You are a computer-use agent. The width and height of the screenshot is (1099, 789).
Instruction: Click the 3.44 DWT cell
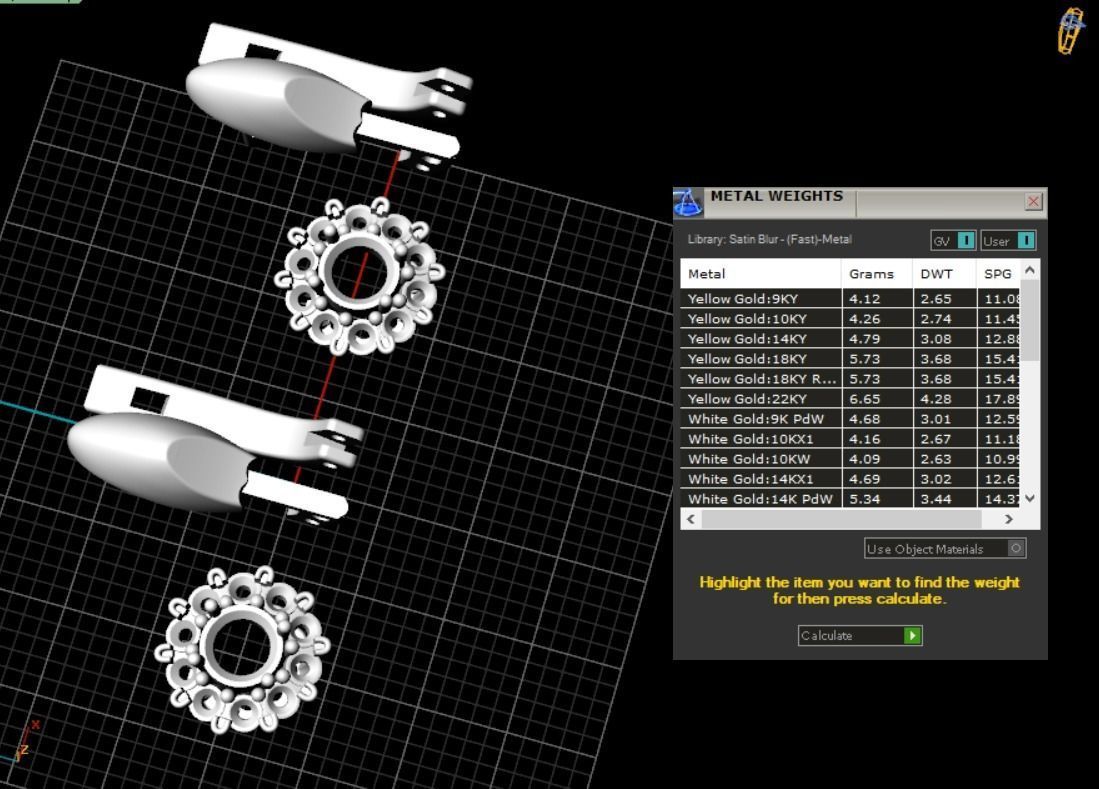click(945, 499)
